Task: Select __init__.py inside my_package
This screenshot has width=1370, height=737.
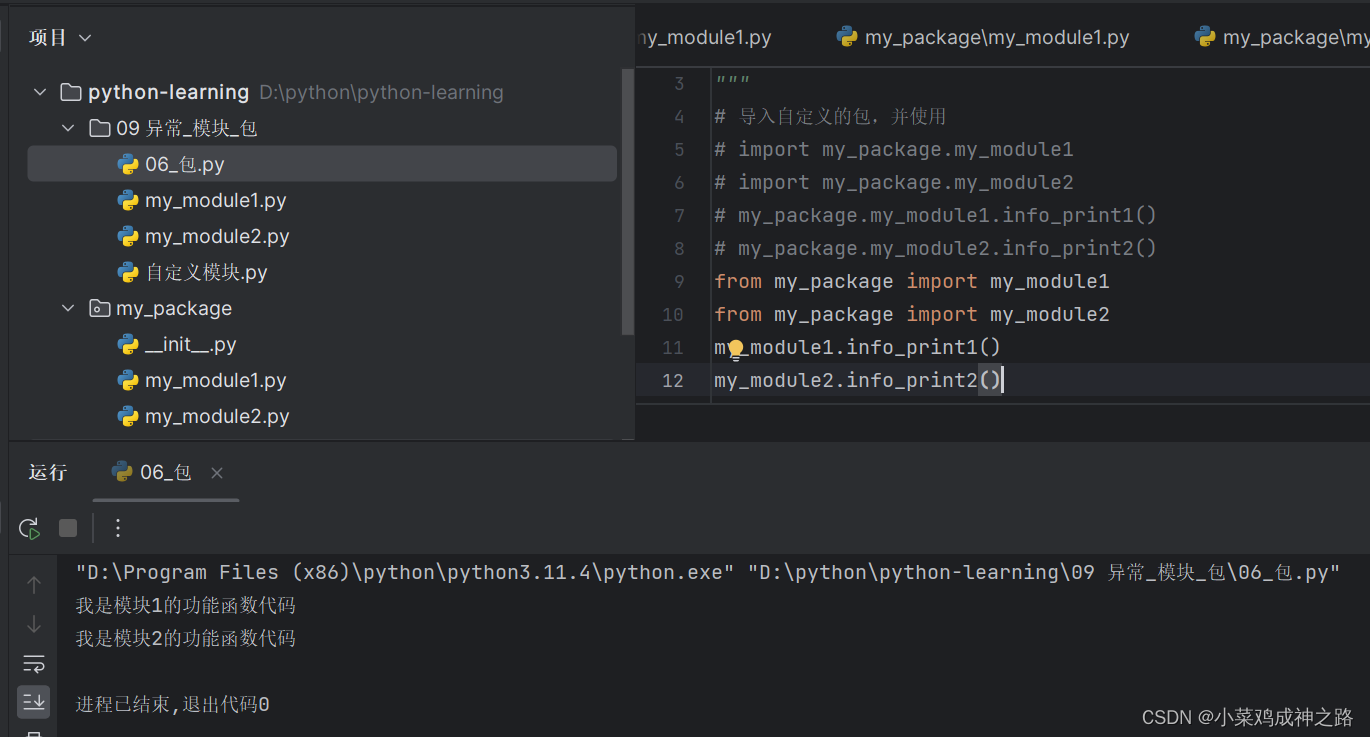Action: [x=191, y=344]
